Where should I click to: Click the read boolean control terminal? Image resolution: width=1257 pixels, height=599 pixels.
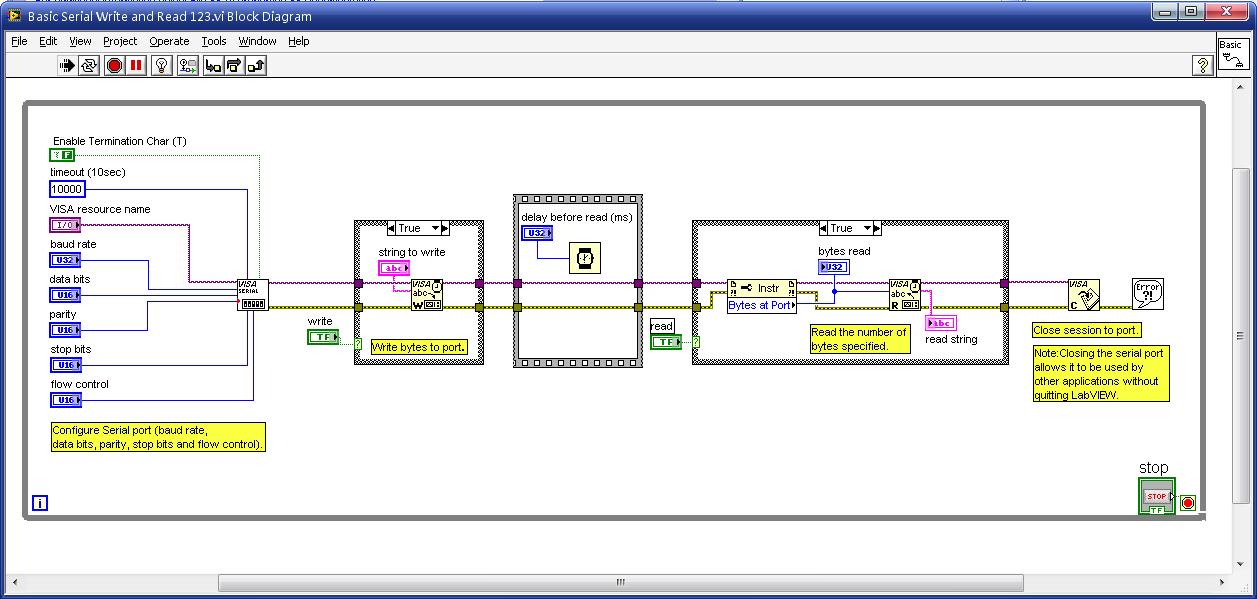click(666, 342)
